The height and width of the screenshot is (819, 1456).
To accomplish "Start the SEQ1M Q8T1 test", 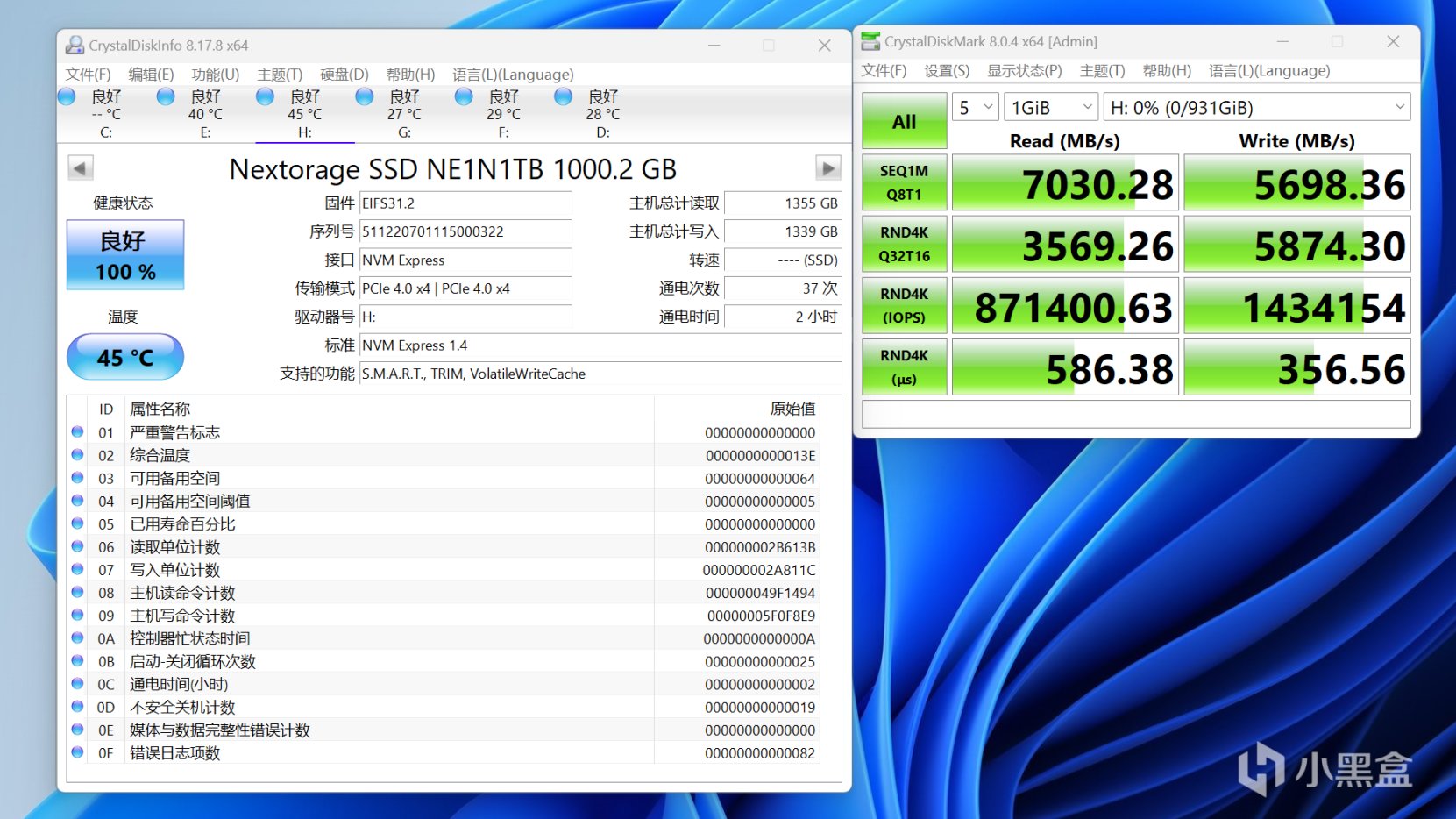I will [x=904, y=182].
